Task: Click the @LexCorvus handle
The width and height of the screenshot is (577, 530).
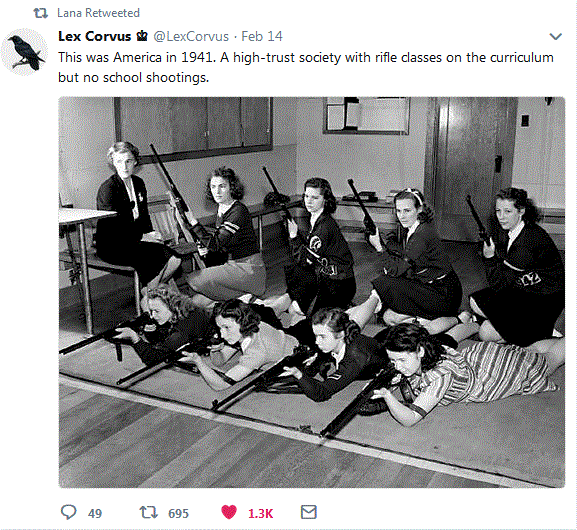Action: pyautogui.click(x=191, y=36)
